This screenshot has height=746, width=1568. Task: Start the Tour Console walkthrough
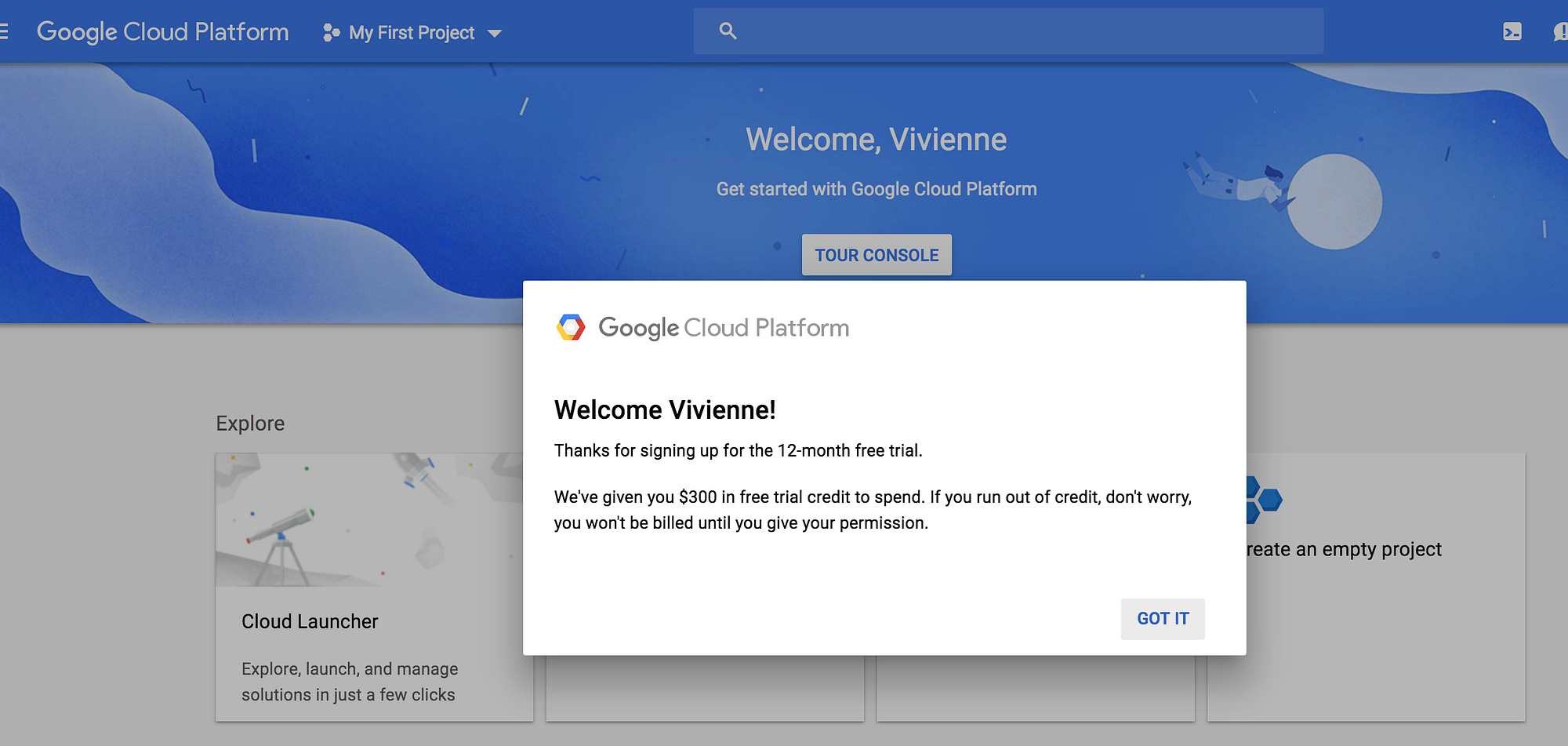877,255
